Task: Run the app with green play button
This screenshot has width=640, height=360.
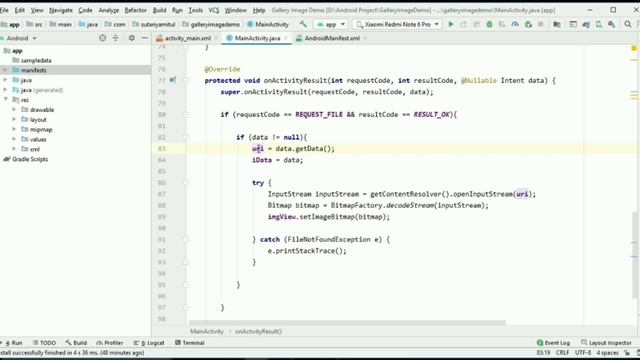Action: (451, 24)
